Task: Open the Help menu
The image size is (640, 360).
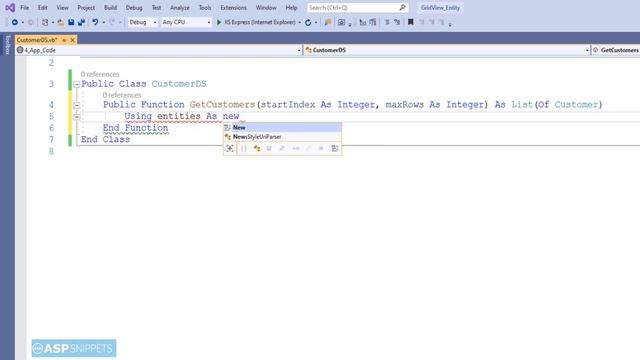Action: (x=291, y=8)
